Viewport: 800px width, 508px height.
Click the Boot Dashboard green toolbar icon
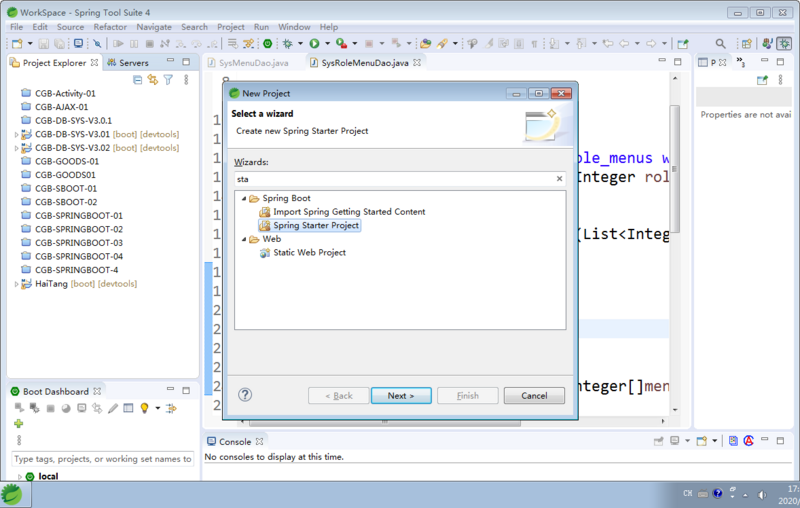267,44
